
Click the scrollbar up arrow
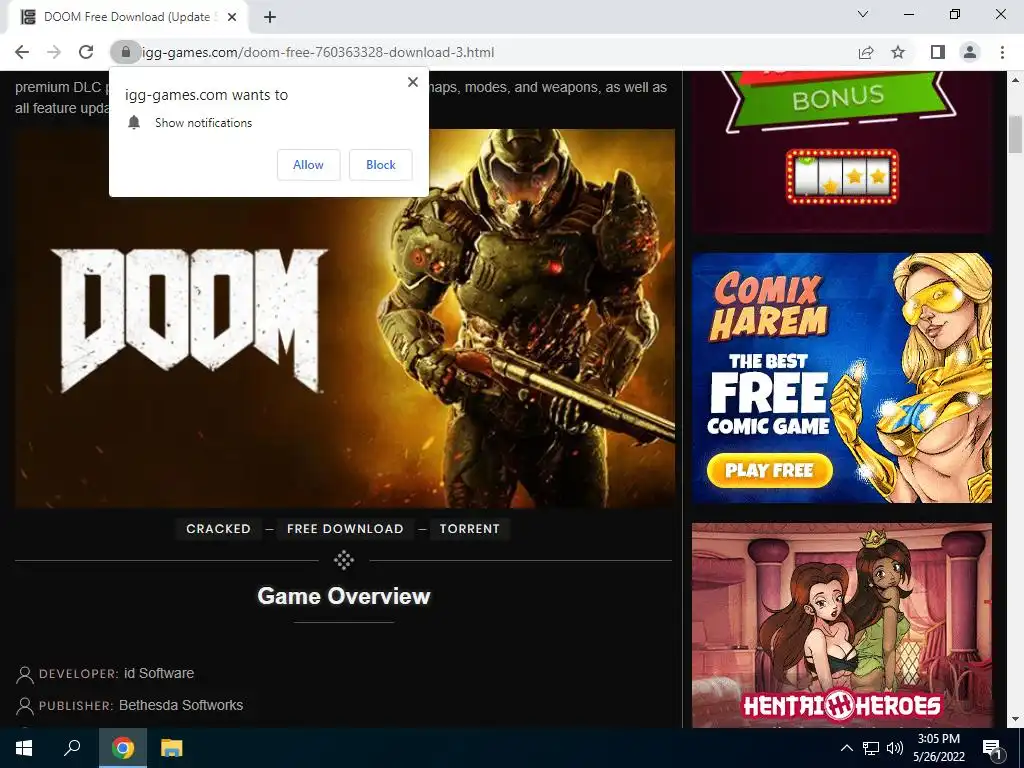1015,80
